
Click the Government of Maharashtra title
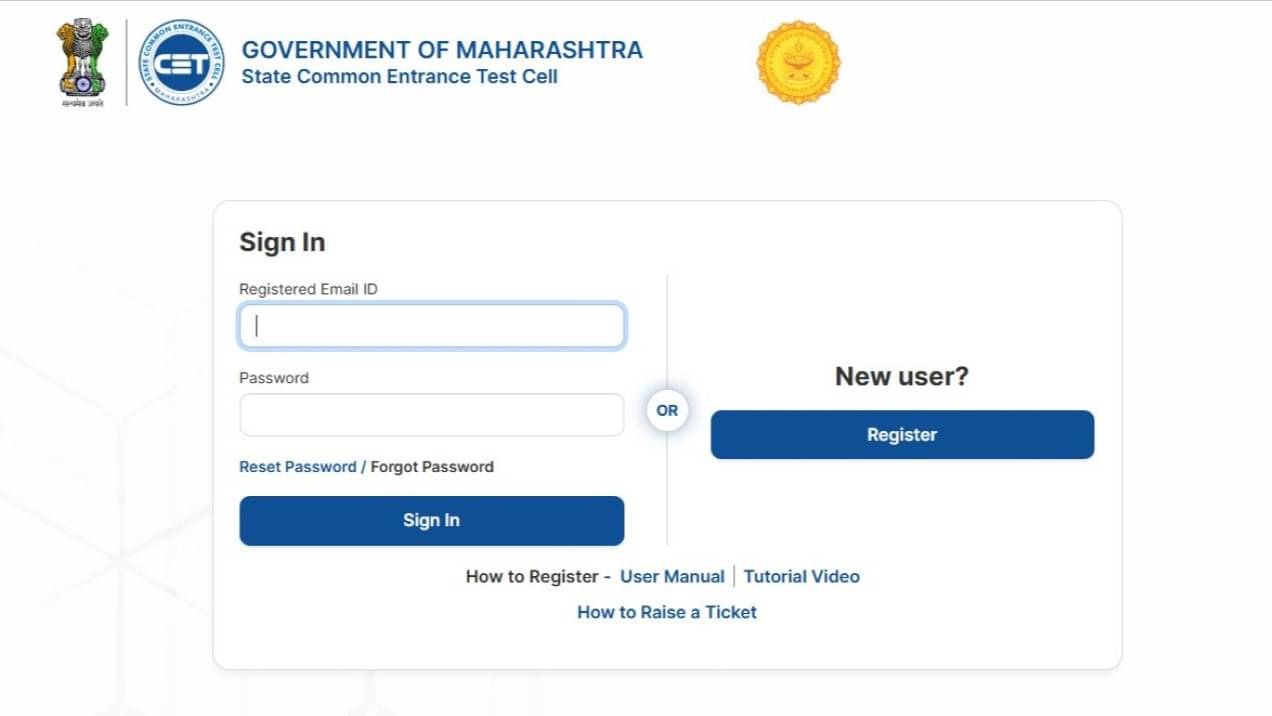click(442, 50)
